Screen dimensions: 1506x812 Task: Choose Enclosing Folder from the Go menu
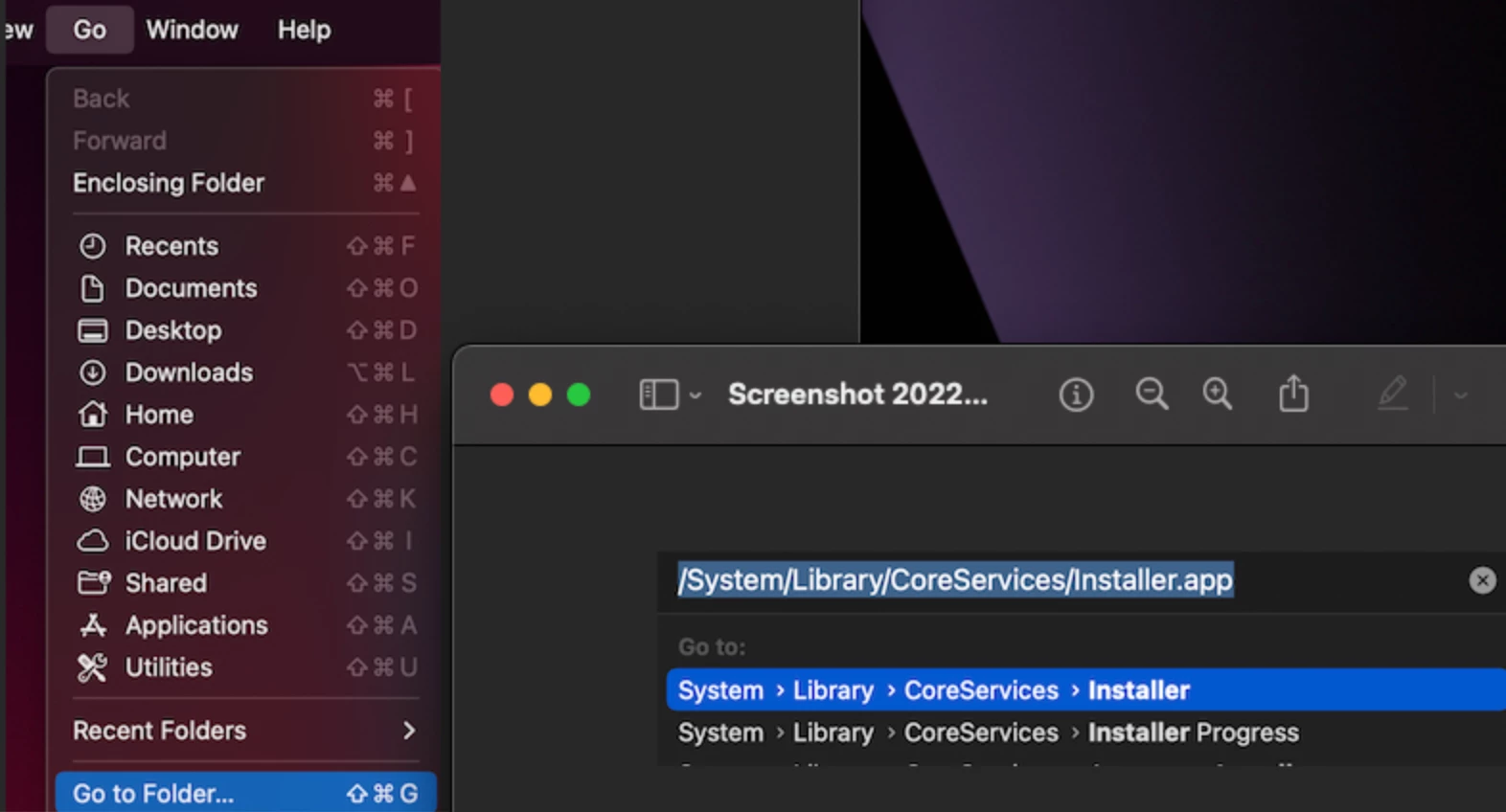point(244,183)
